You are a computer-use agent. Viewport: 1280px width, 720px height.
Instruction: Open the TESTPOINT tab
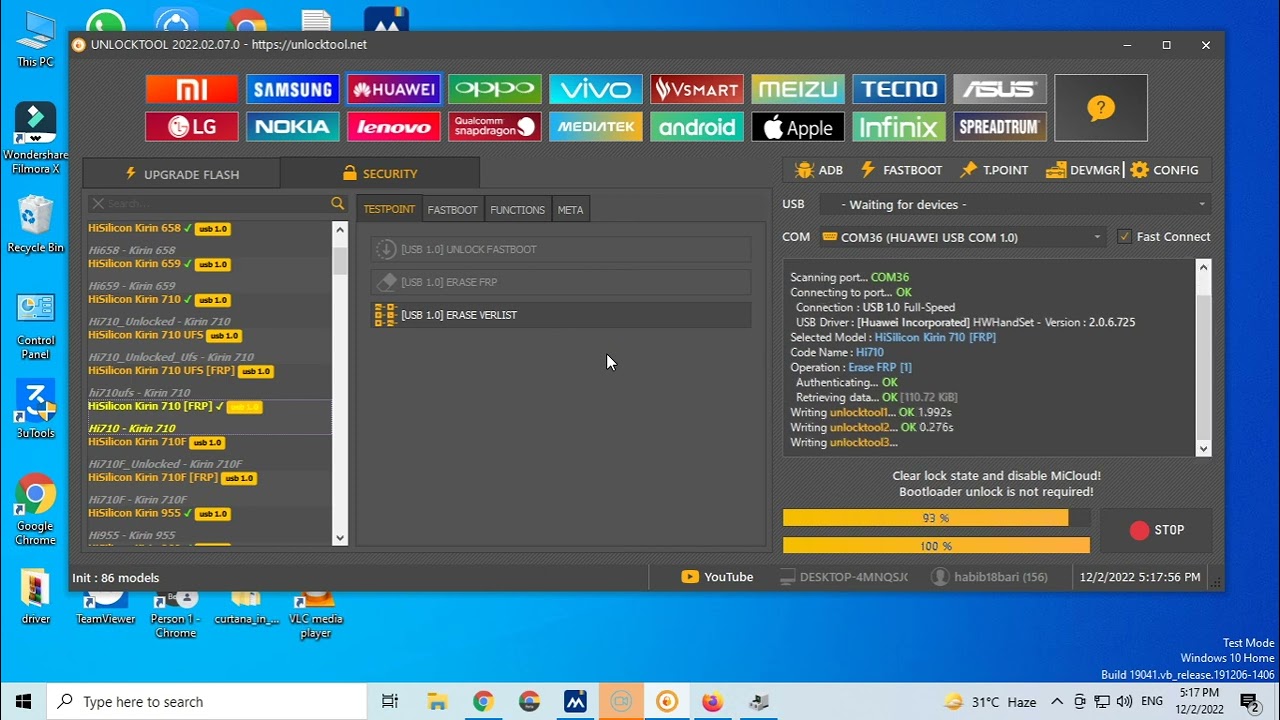(x=389, y=209)
